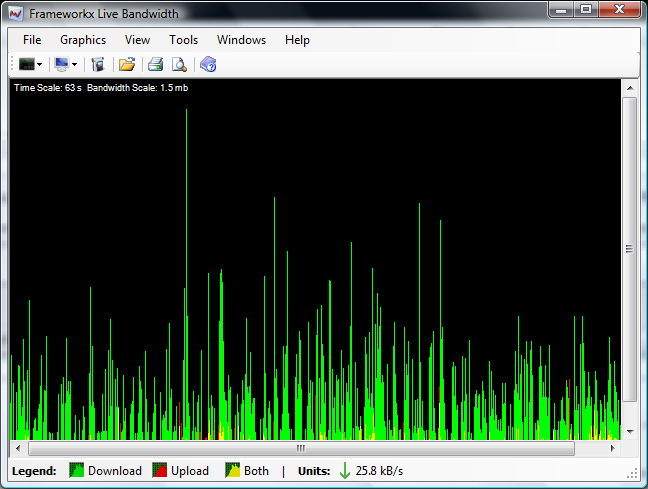Open the dropdown arrow beside the graph display icon
The width and height of the screenshot is (648, 489).
pyautogui.click(x=39, y=65)
